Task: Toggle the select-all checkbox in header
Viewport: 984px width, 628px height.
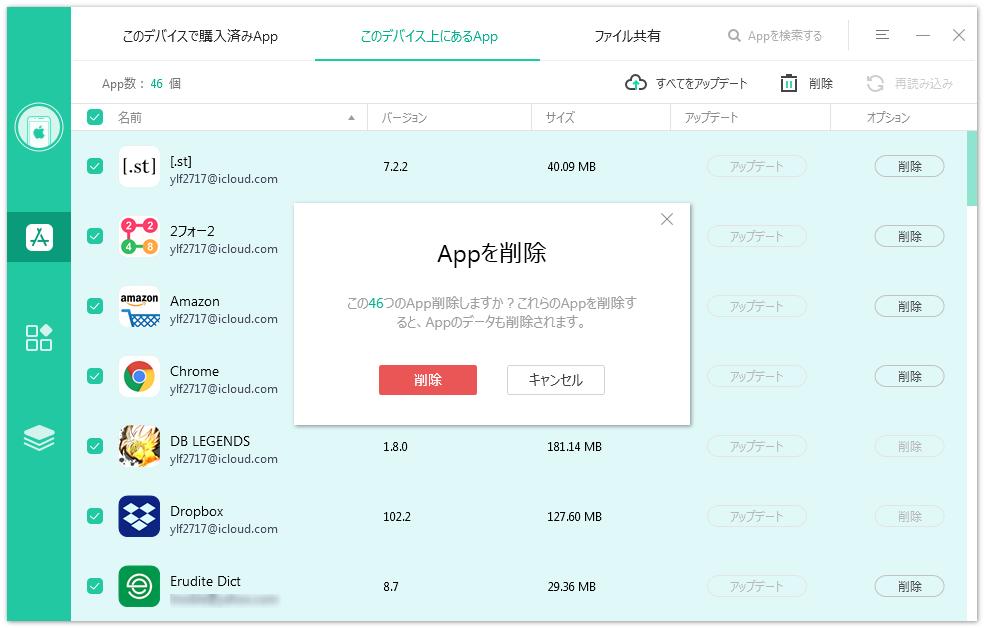Action: click(x=95, y=117)
